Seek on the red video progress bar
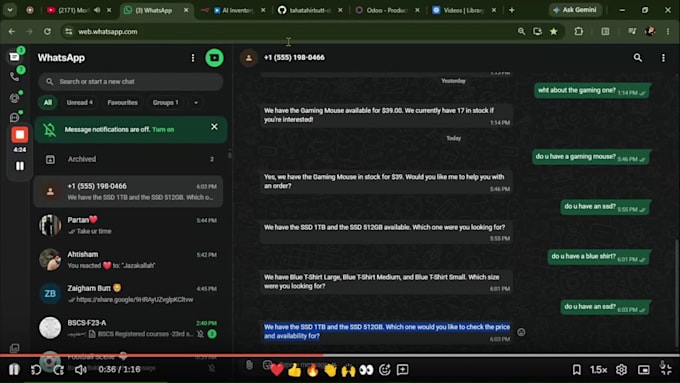Screen dimensions: 680x383 coord(340,355)
